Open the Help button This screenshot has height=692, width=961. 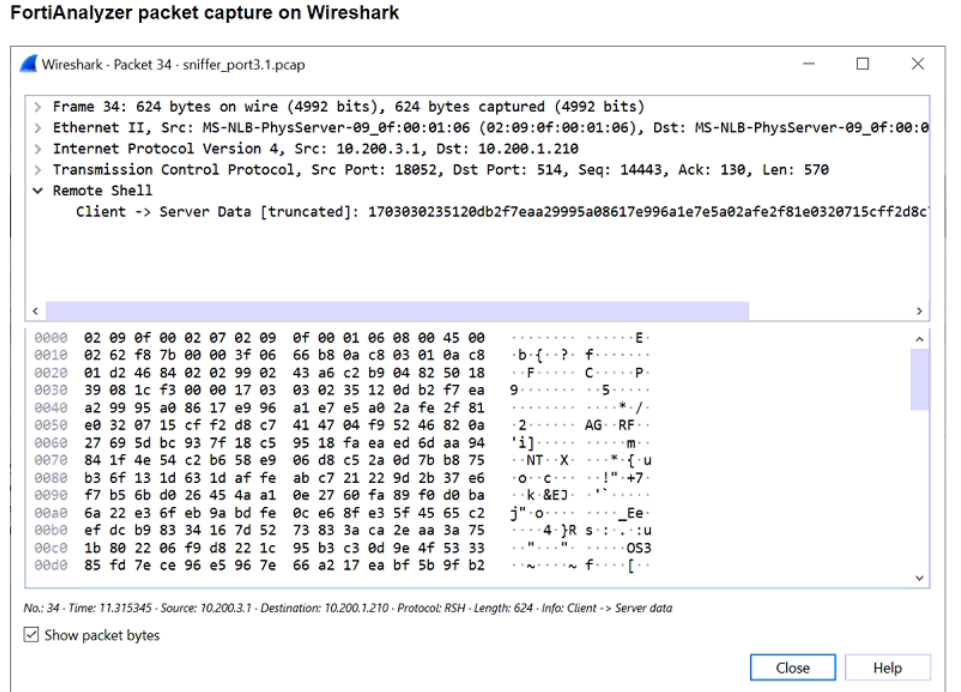887,667
